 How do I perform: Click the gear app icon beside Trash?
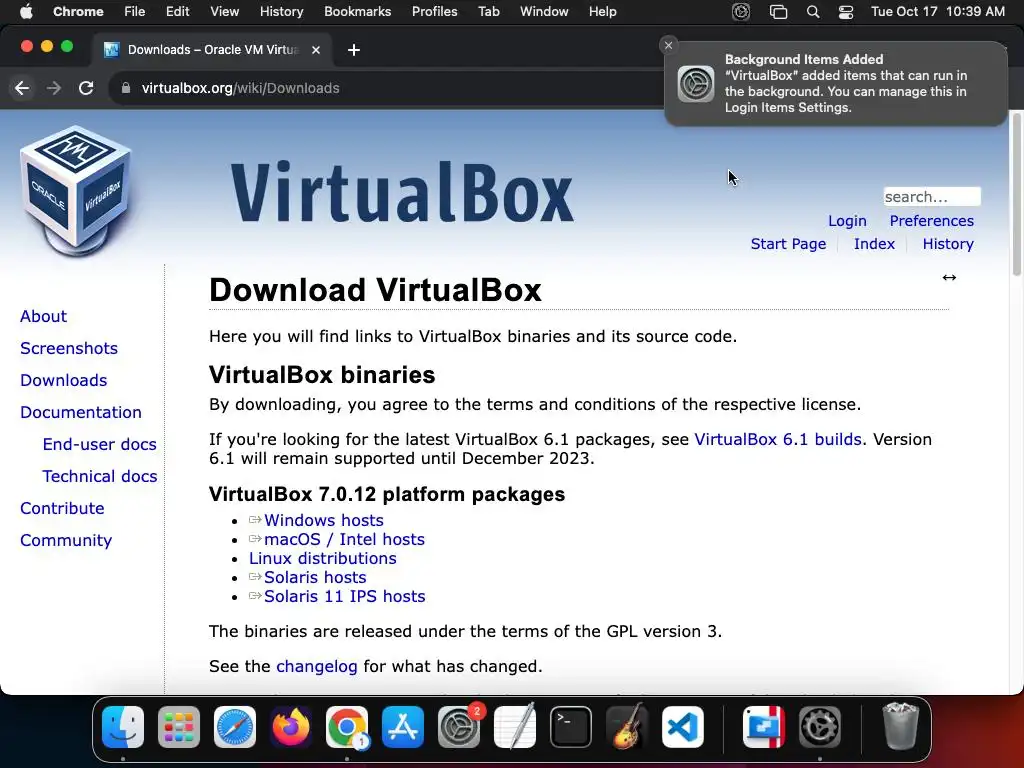coord(820,727)
